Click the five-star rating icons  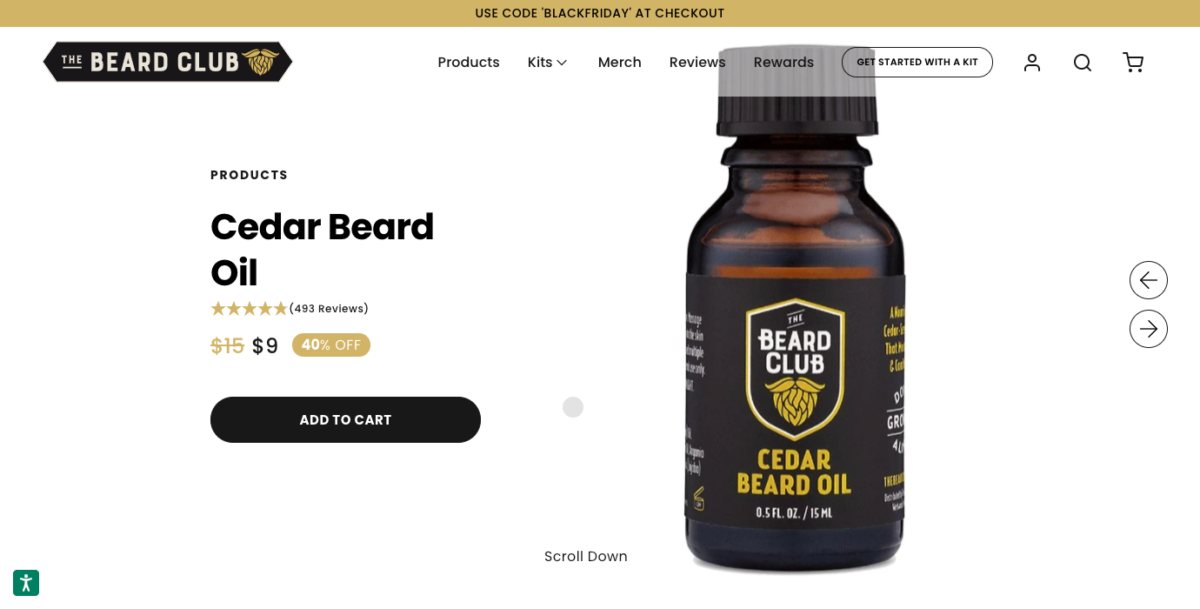[x=249, y=309]
